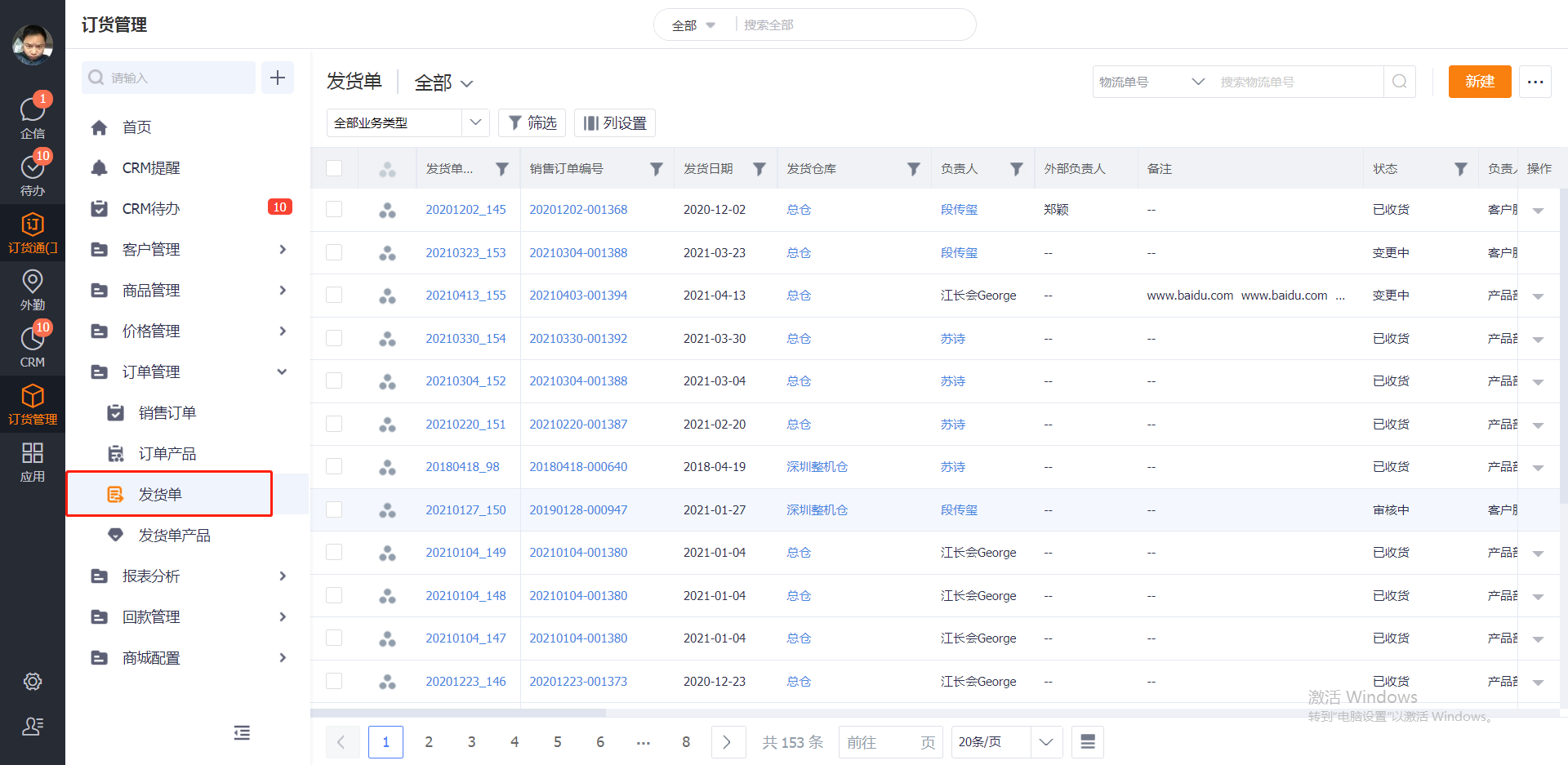Screen dimensions: 1568x765
Task: Open 首页 in the sidebar
Action: pyautogui.click(x=189, y=127)
